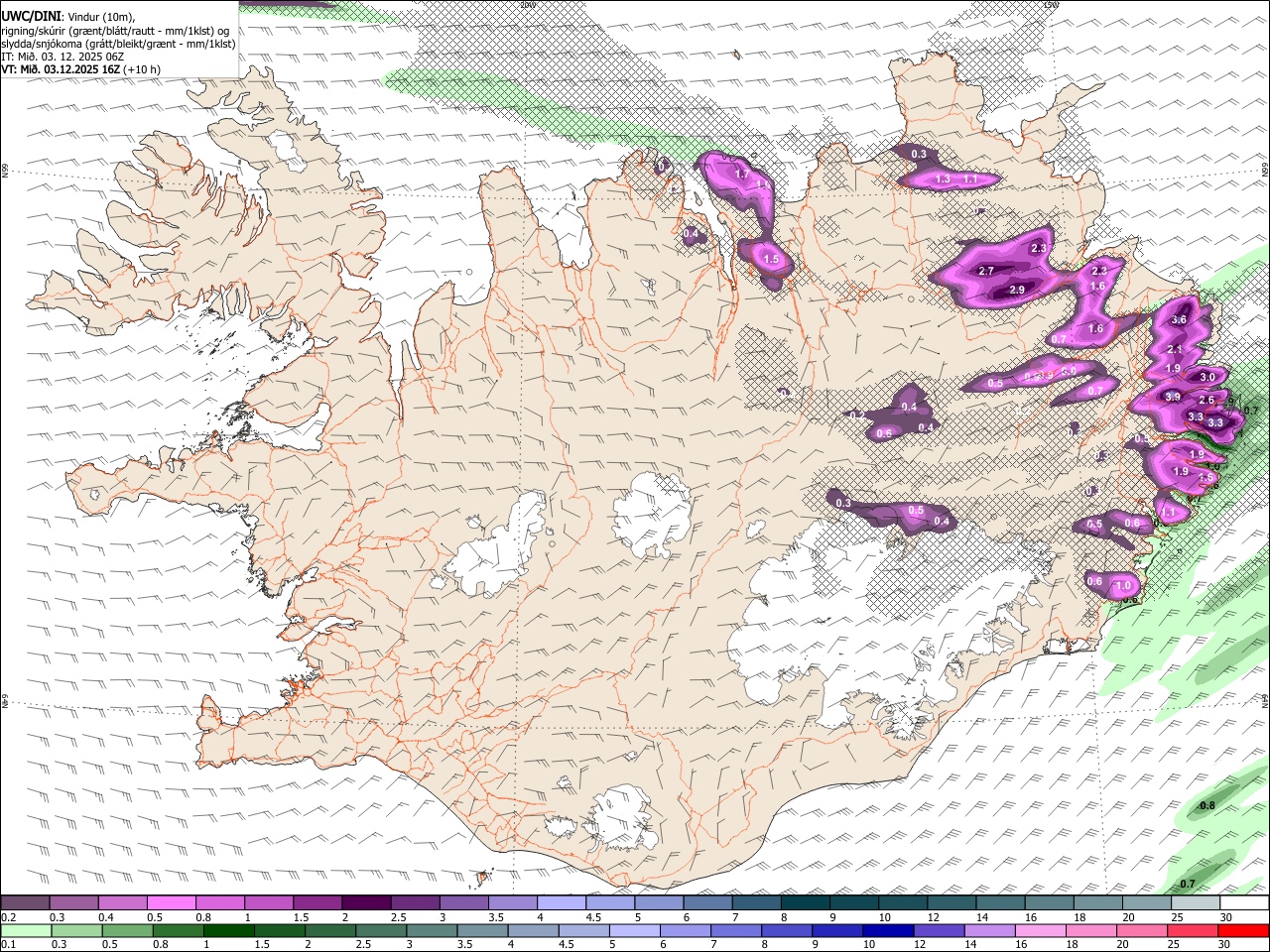The image size is (1270, 952).
Task: Click the light grey 25 swatch in the top legend row
Action: click(x=1197, y=903)
